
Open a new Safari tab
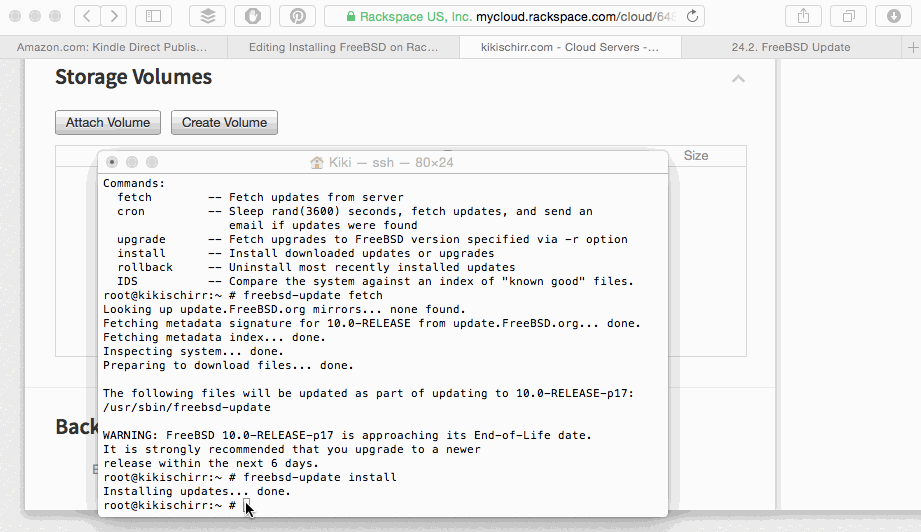click(912, 48)
